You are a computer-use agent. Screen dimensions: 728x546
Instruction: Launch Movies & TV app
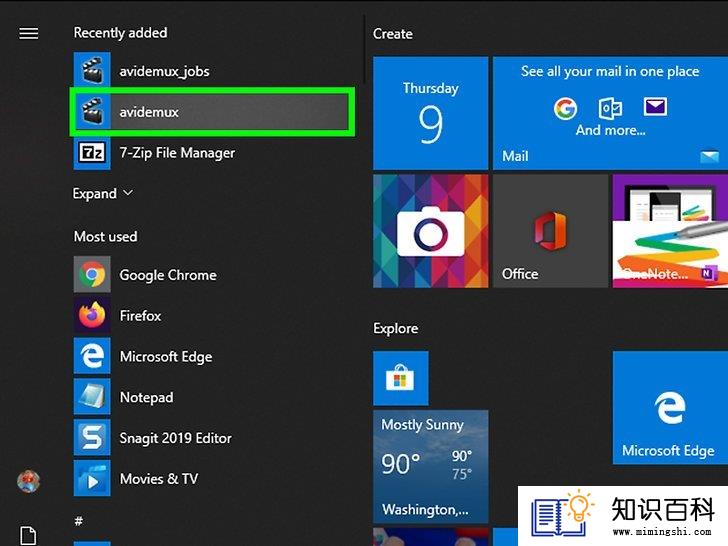tap(211, 479)
